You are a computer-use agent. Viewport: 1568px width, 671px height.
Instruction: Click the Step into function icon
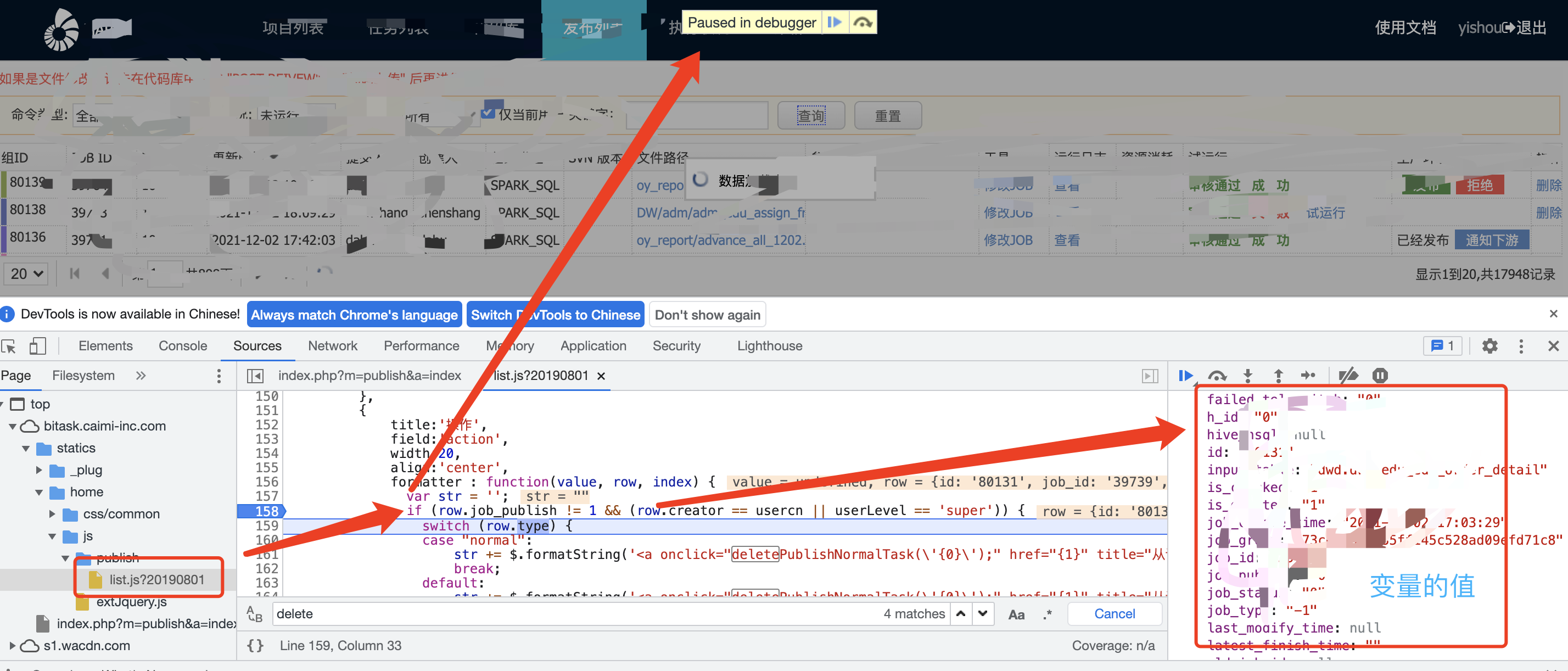[x=1247, y=376]
